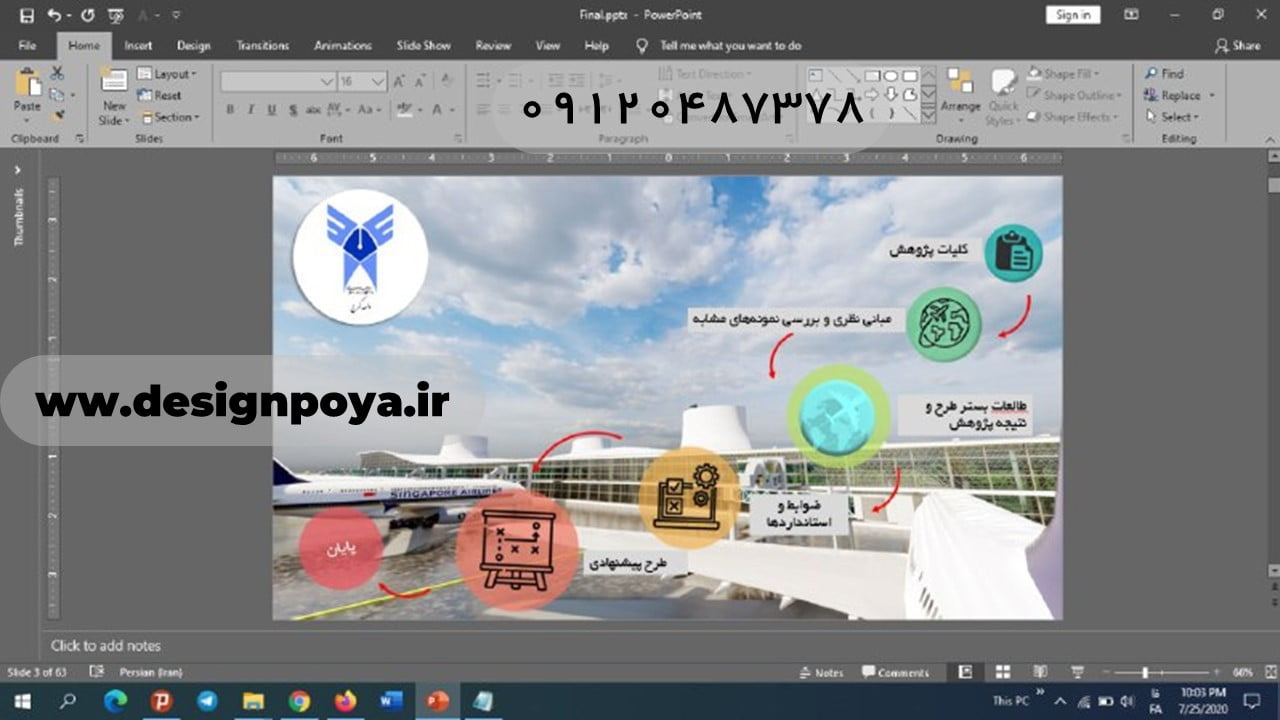Toggle Bold formatting
The height and width of the screenshot is (720, 1280).
pos(230,110)
